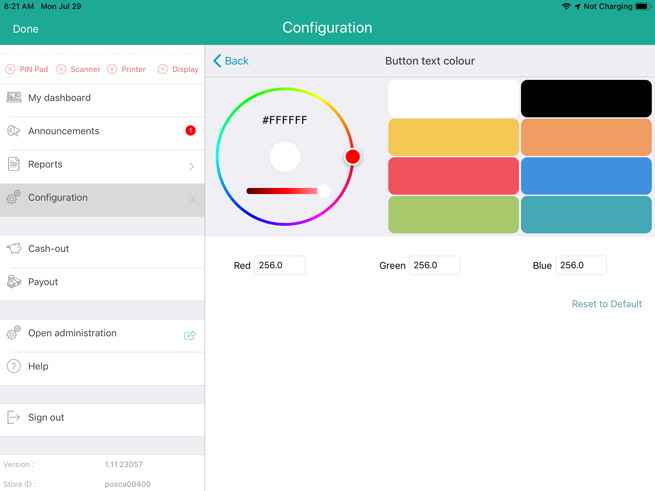
Task: Click the Wi-Fi icon in status bar
Action: tap(566, 6)
